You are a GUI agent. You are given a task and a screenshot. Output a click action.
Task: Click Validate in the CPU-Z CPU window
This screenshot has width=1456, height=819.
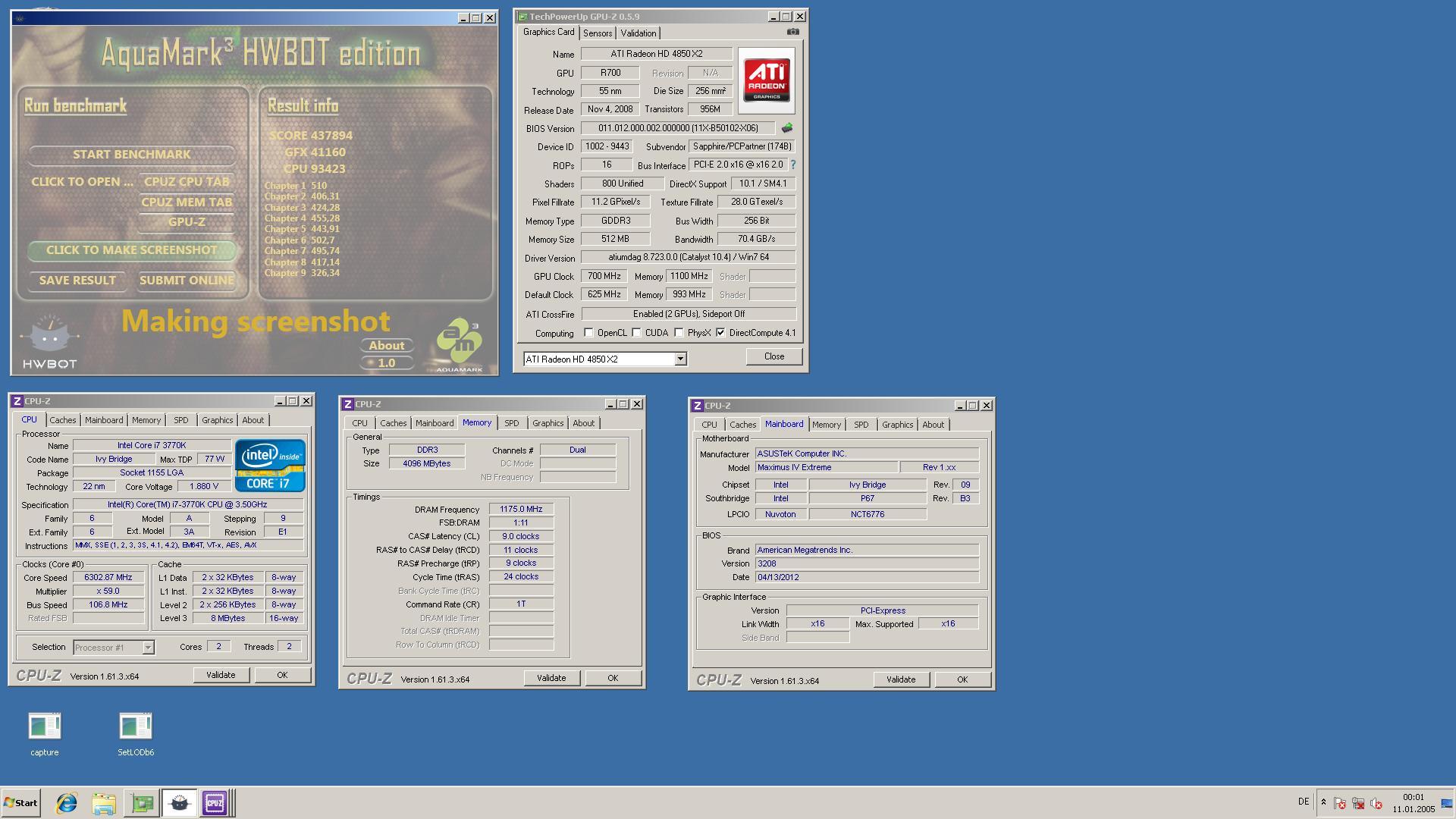(x=221, y=675)
